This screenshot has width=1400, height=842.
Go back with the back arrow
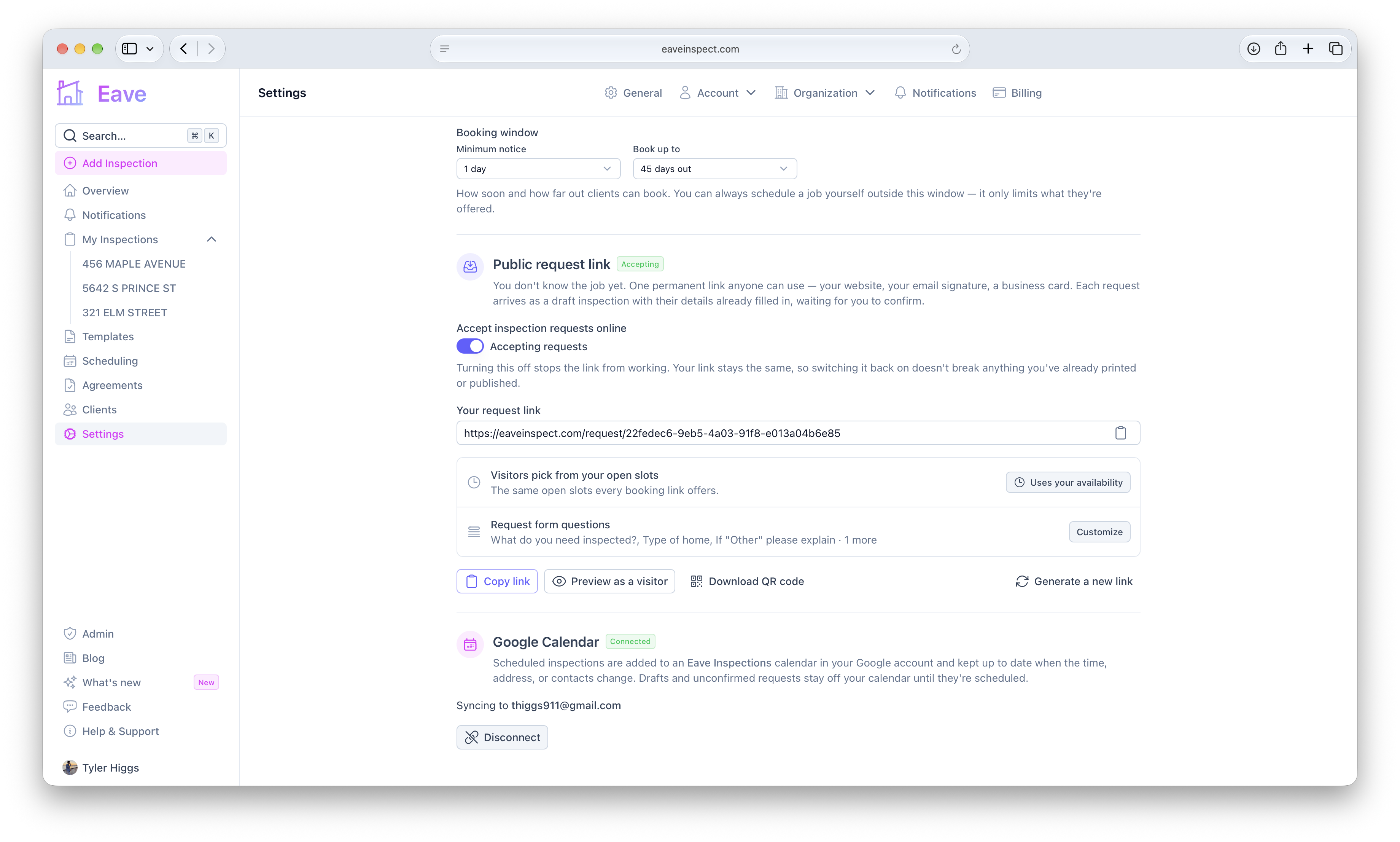tap(184, 49)
